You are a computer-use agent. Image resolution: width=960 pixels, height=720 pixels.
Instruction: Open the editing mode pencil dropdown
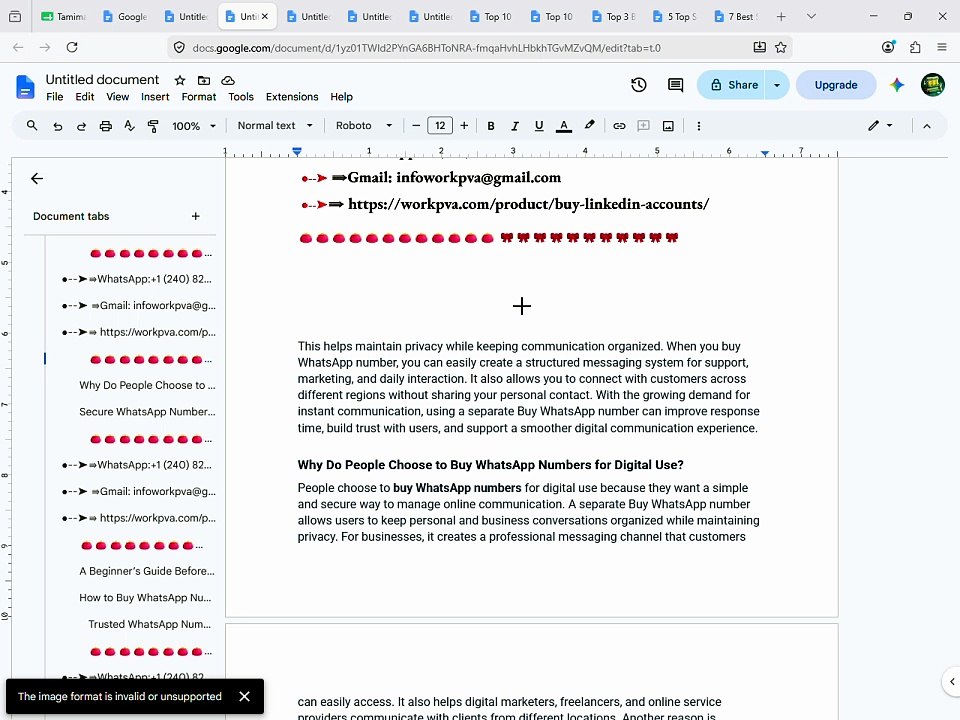pos(880,126)
